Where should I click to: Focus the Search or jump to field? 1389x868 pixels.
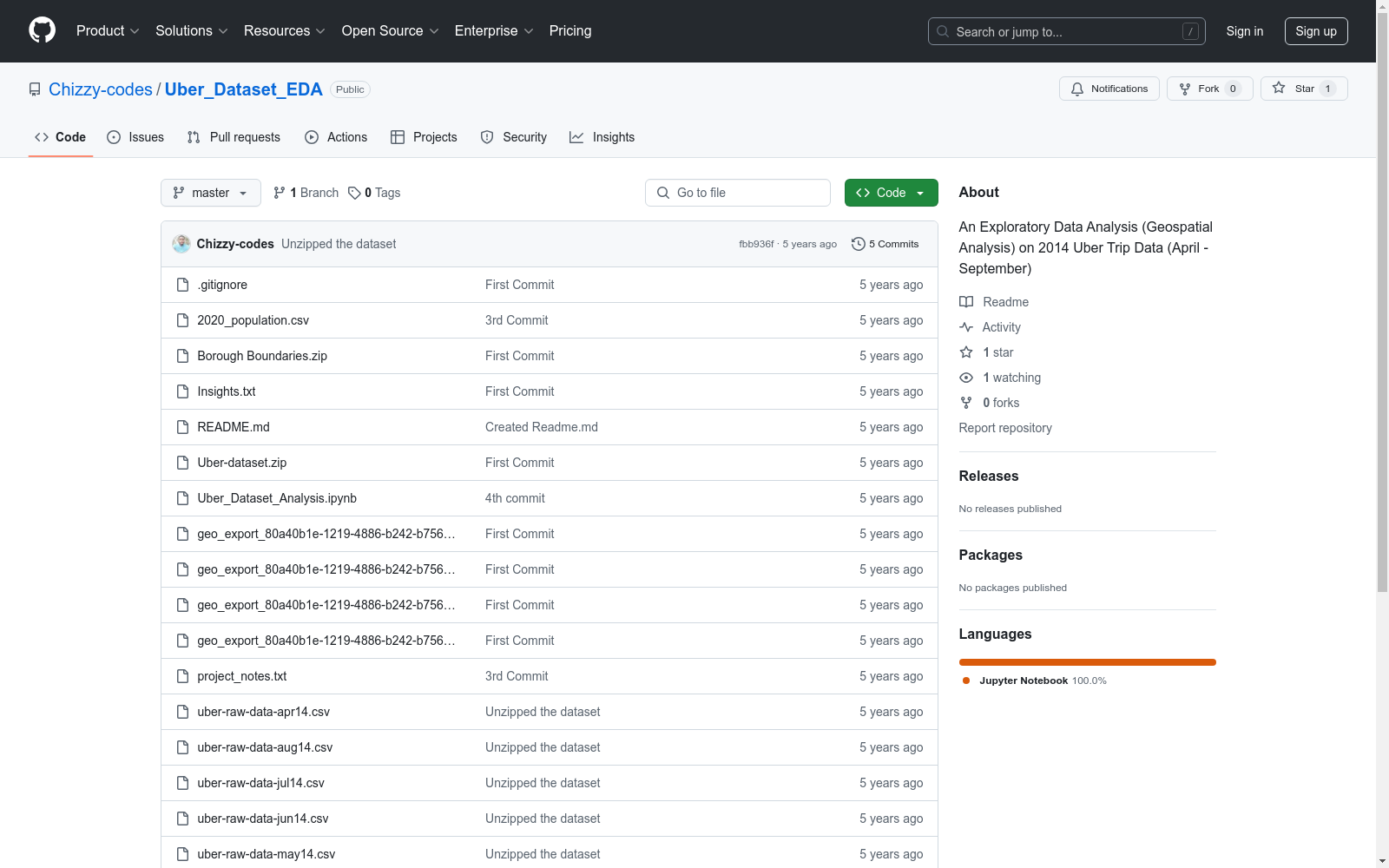[1067, 31]
